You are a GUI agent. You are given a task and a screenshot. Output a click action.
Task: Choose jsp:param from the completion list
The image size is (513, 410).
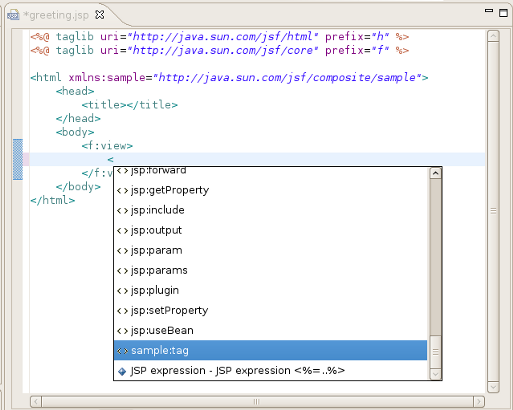point(270,250)
